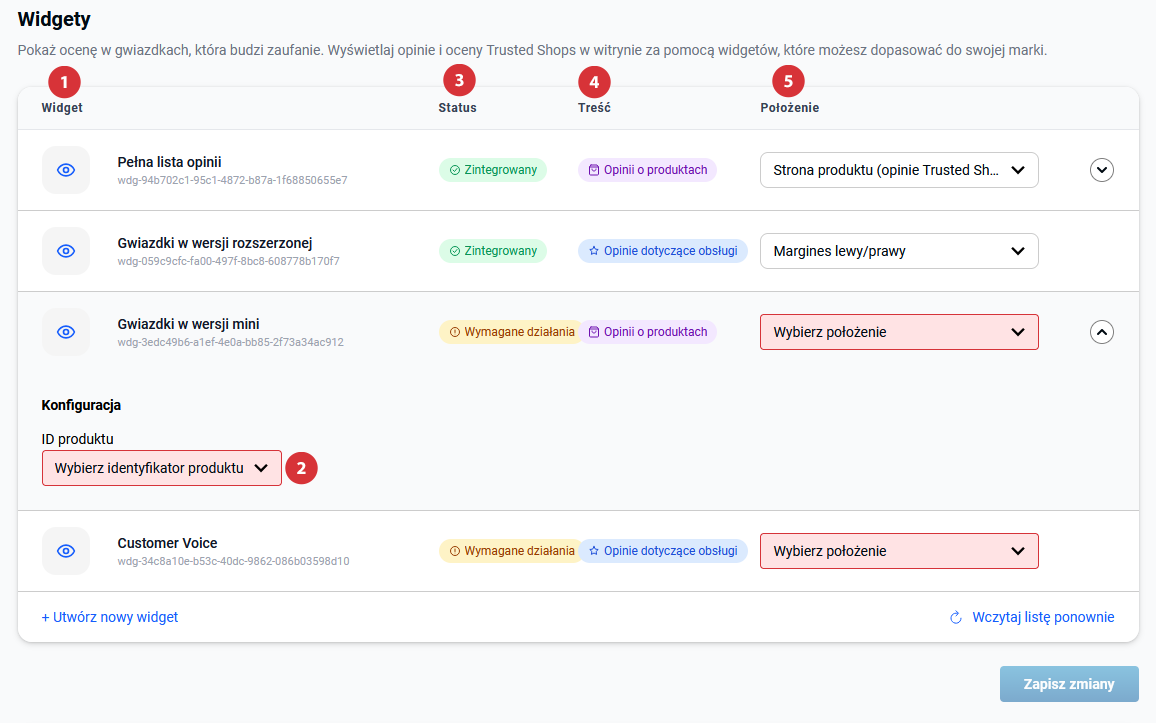Image resolution: width=1156 pixels, height=723 pixels.
Task: Click eye icon for Gwiazdki w wersji mini
Action: pyautogui.click(x=66, y=332)
